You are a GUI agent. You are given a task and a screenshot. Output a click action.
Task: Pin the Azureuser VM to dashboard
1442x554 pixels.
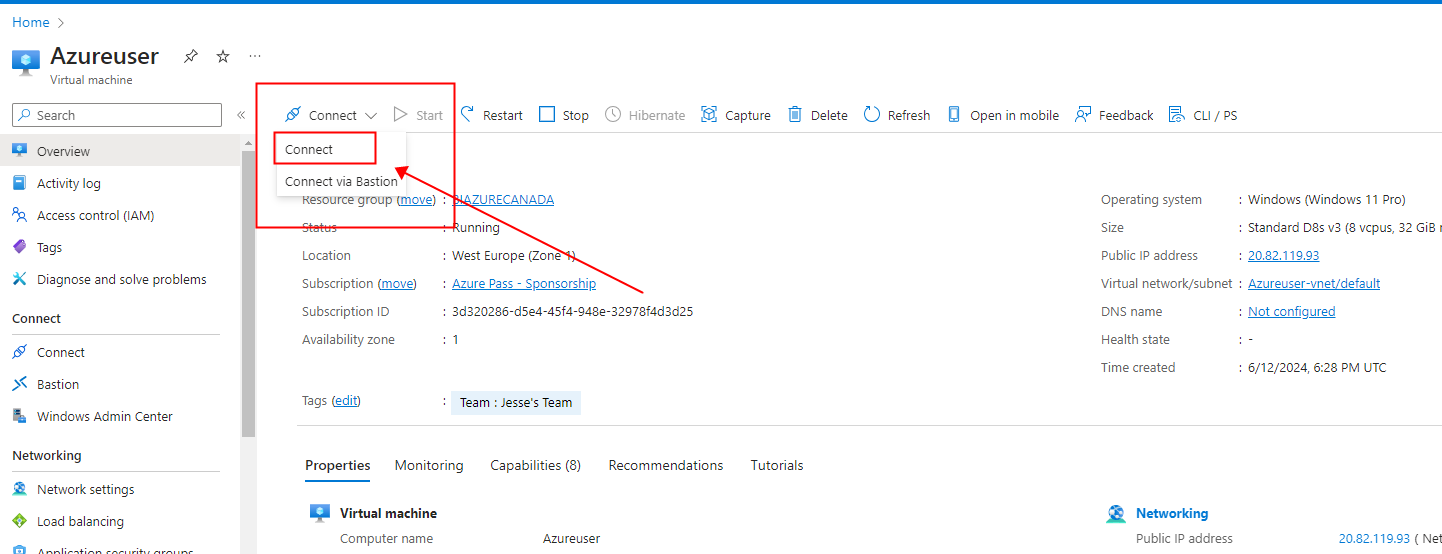190,56
